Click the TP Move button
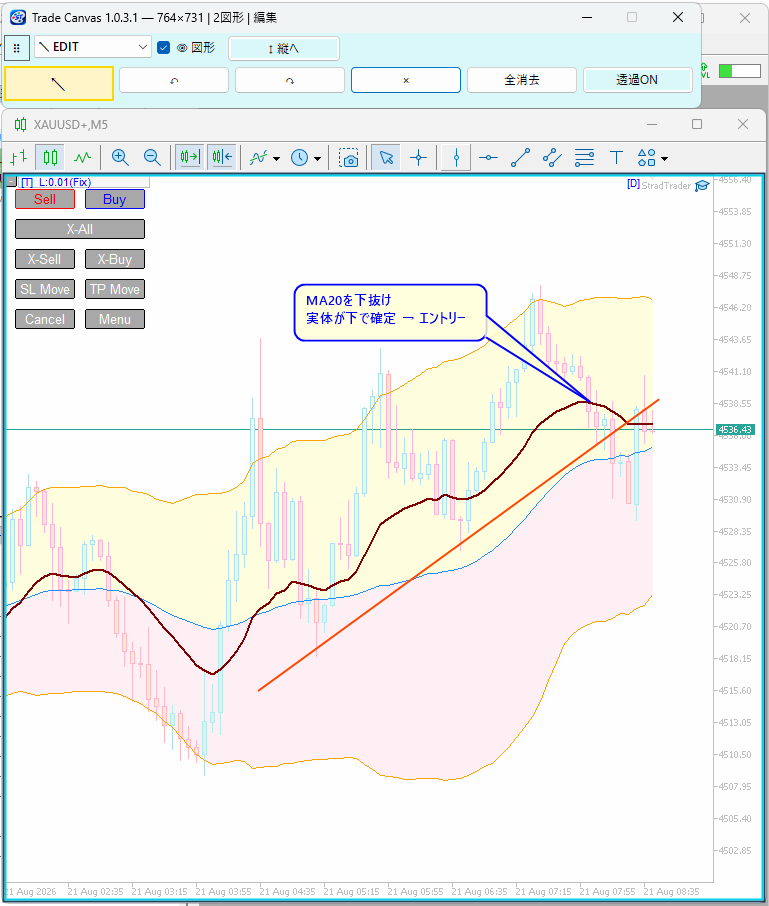769x906 pixels. tap(115, 289)
